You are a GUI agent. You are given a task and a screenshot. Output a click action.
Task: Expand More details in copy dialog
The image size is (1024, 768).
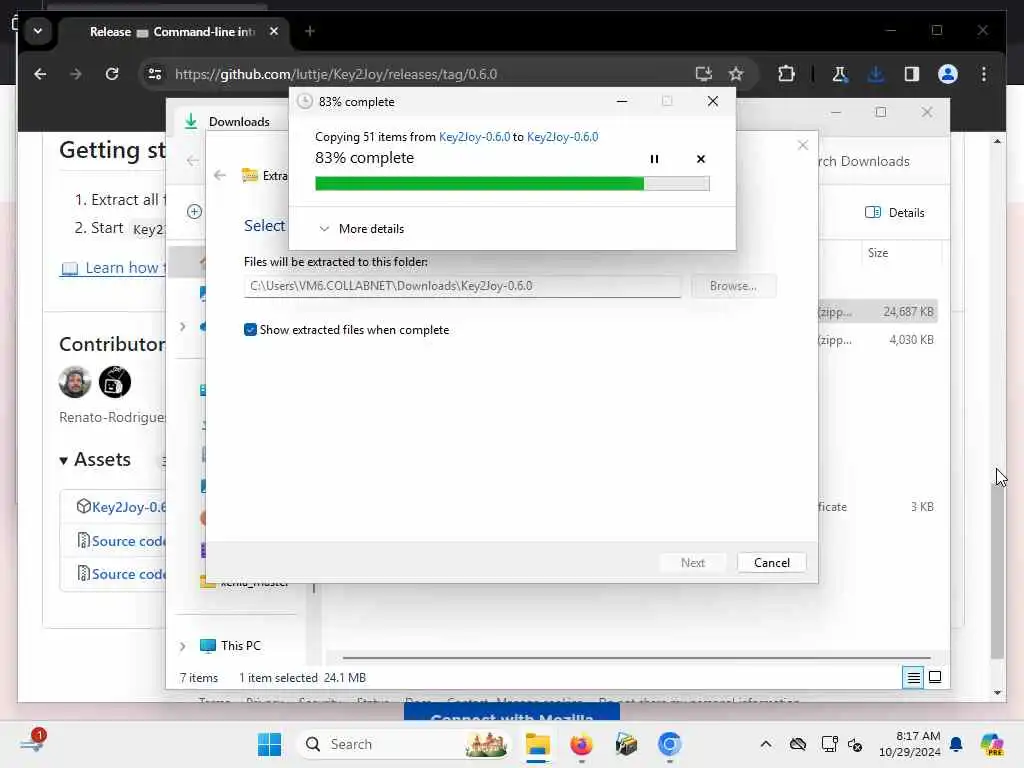coord(362,229)
